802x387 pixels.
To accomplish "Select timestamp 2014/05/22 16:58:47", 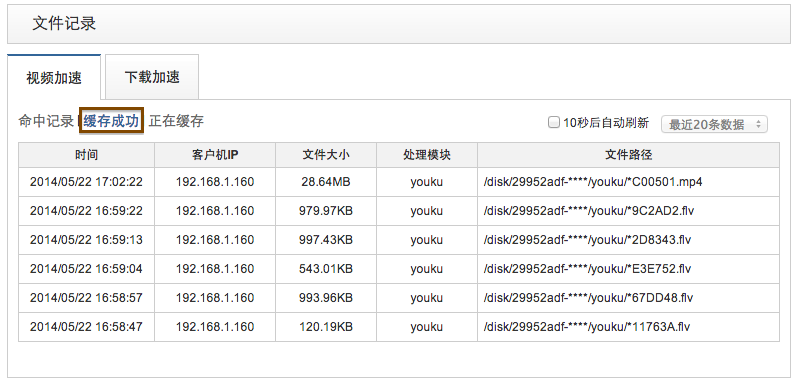I will [86, 327].
